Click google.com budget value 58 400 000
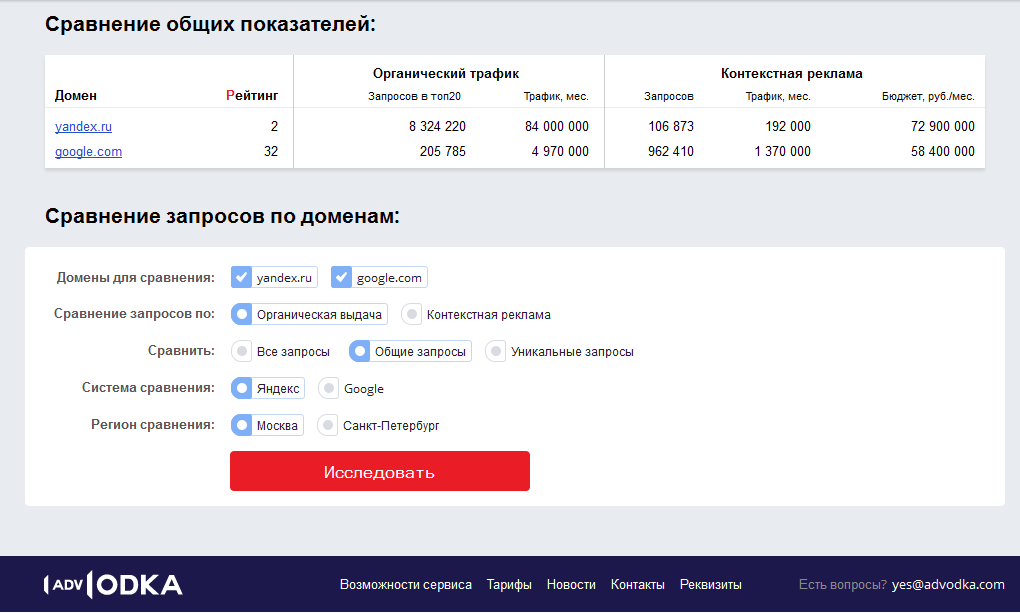 (943, 152)
